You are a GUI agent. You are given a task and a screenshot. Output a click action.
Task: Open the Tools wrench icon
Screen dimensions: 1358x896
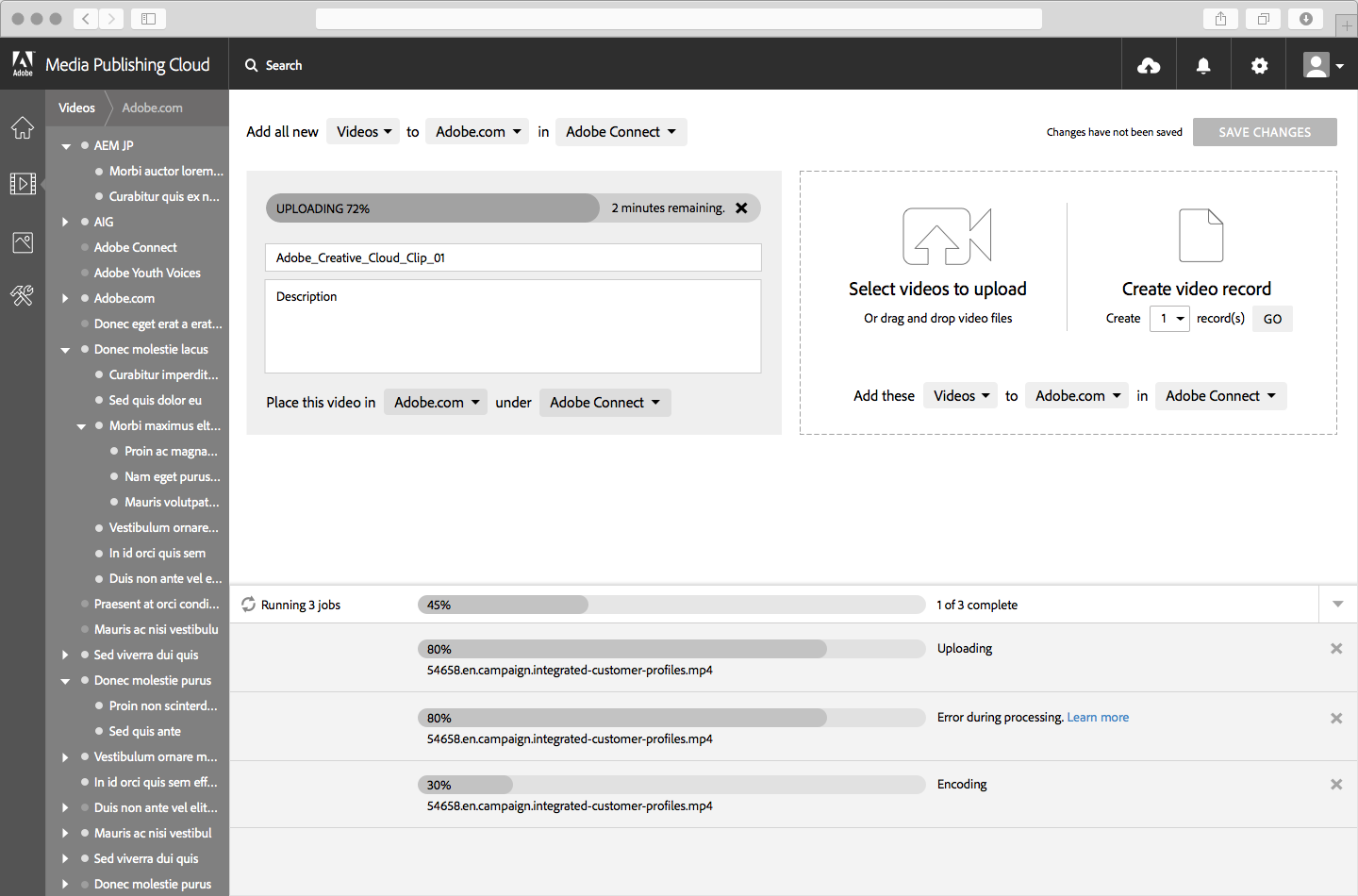[23, 295]
